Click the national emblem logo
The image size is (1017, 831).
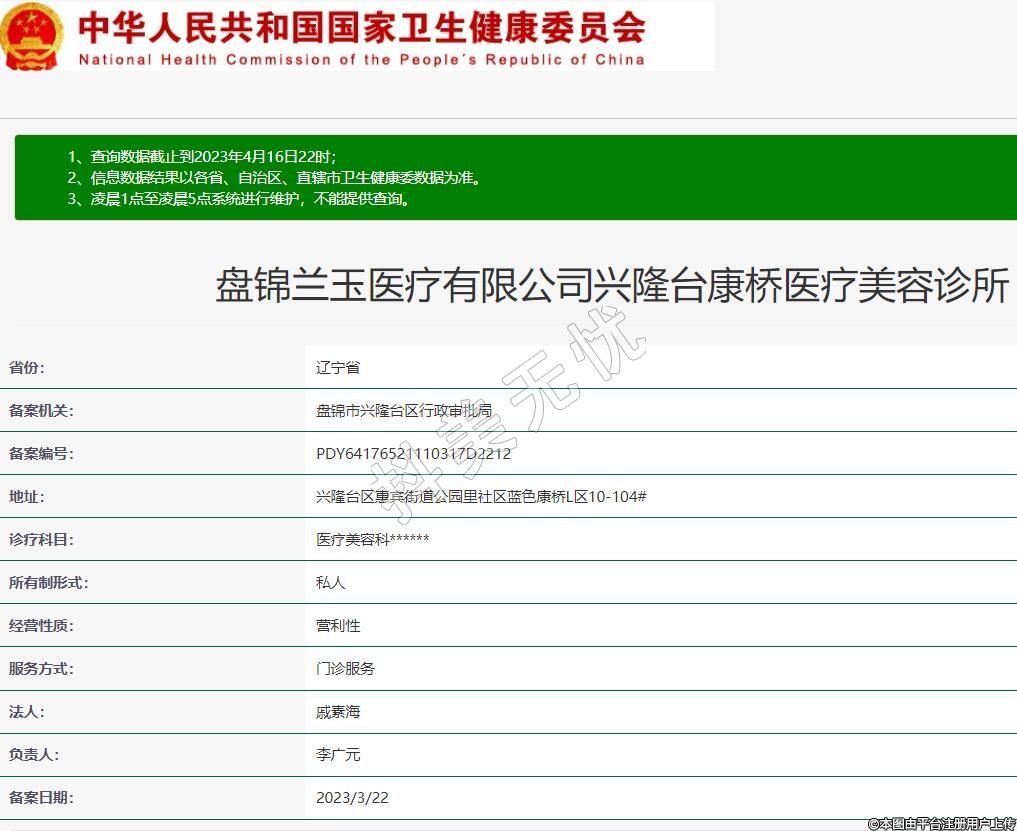[33, 37]
